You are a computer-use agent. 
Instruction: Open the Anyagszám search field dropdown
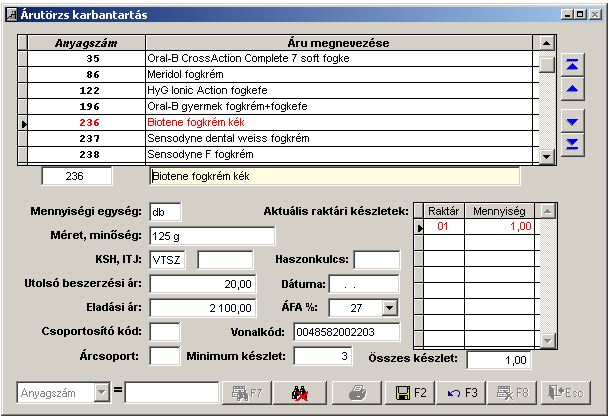tap(102, 393)
